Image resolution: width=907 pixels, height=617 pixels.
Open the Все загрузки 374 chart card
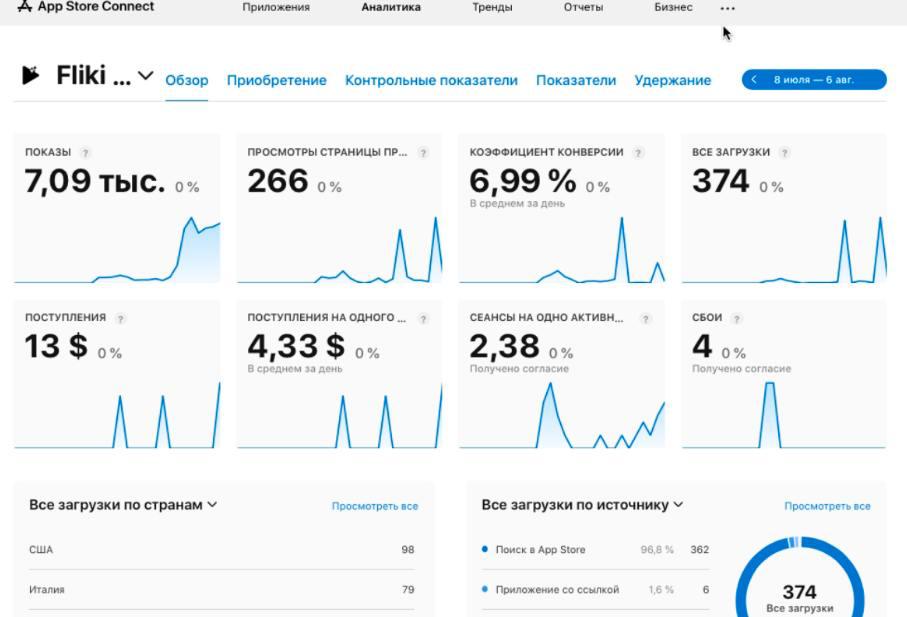point(784,209)
